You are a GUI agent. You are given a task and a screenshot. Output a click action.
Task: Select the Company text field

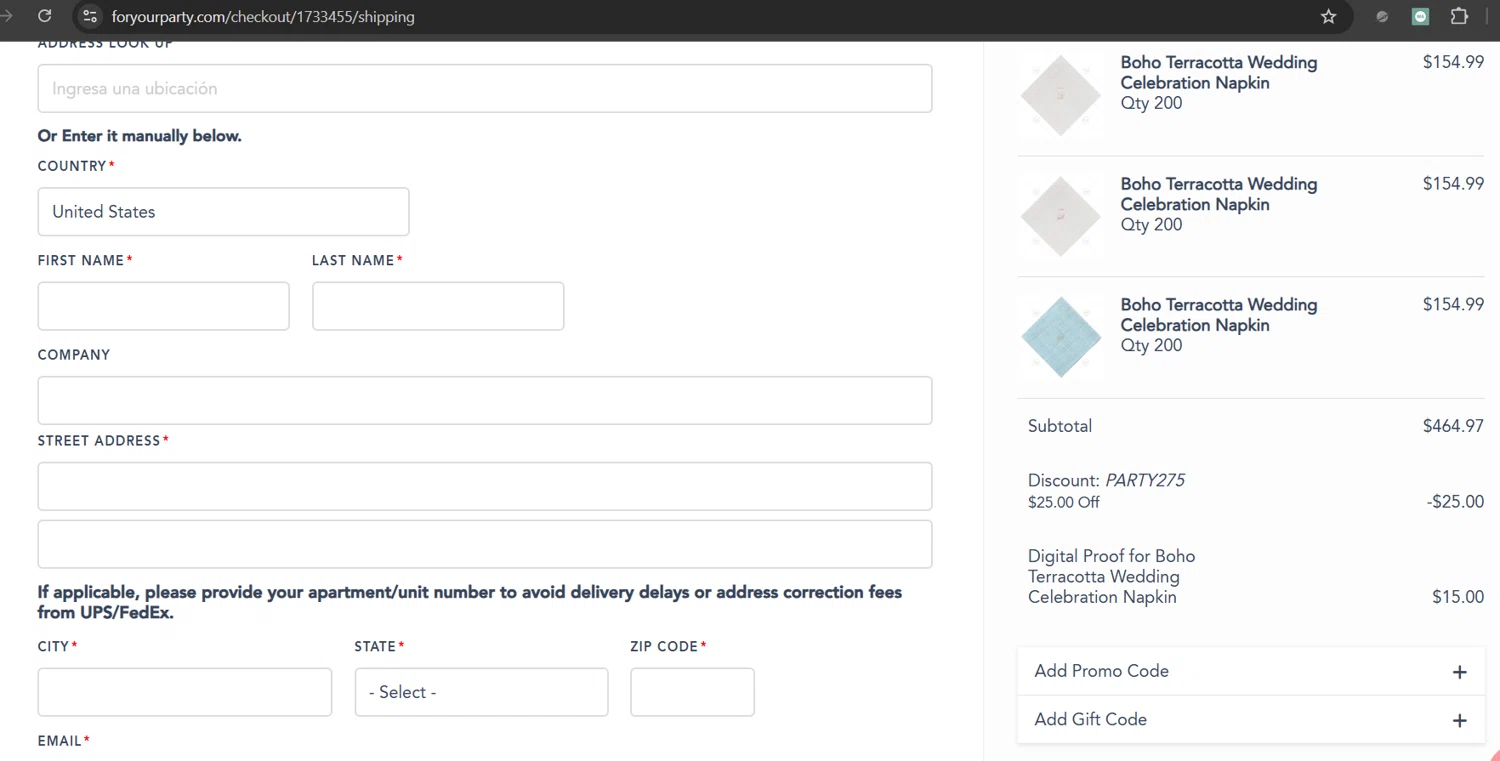pyautogui.click(x=485, y=400)
